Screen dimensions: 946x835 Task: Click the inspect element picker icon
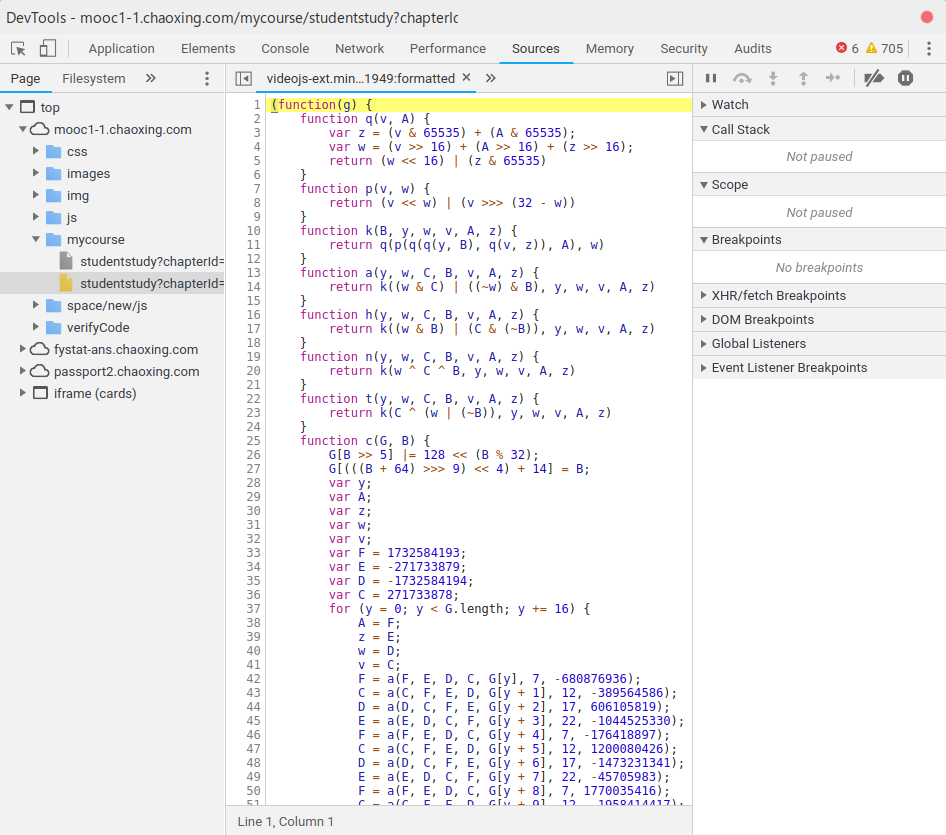(18, 48)
